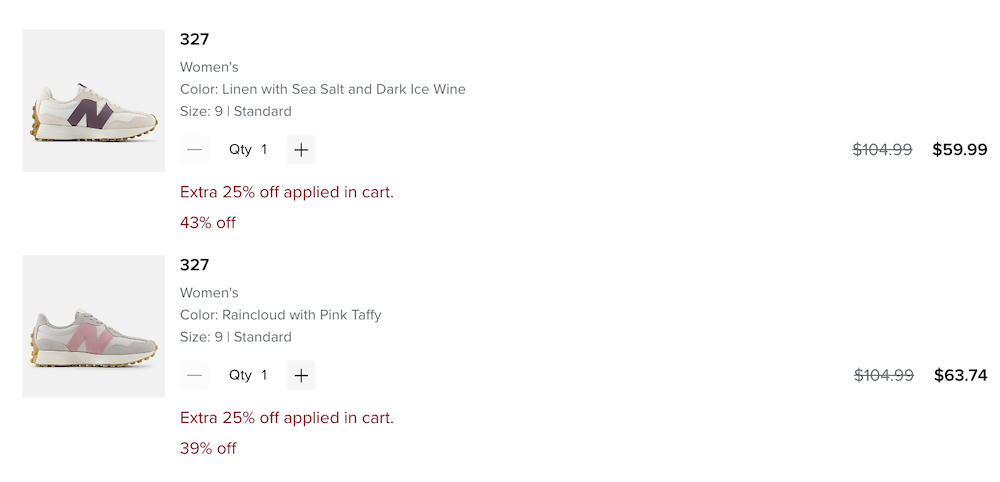Decrease quantity of the Linen 327 shoe
1000x482 pixels.
(195, 150)
